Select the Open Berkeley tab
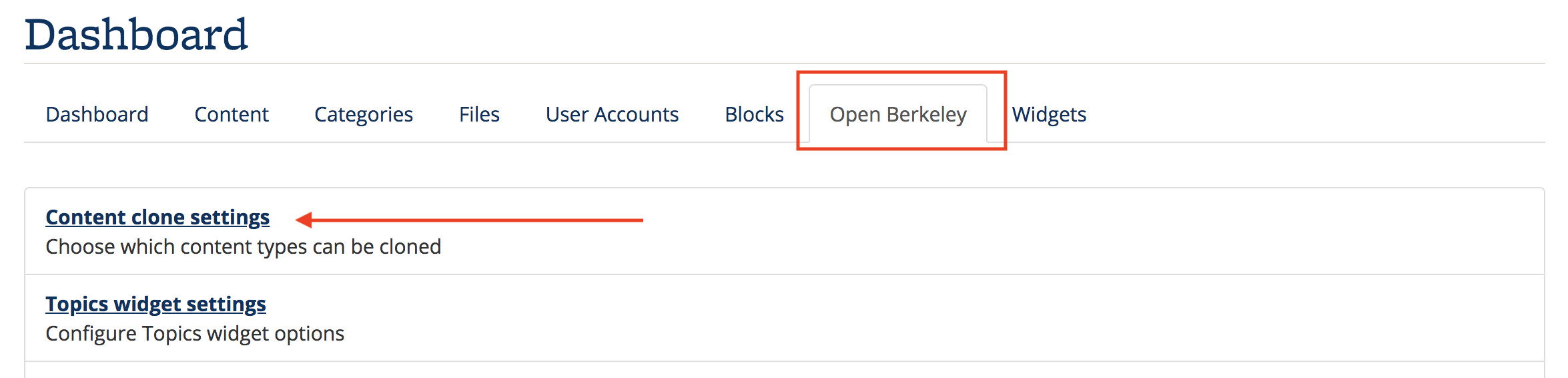This screenshot has height=378, width=1568. (897, 115)
